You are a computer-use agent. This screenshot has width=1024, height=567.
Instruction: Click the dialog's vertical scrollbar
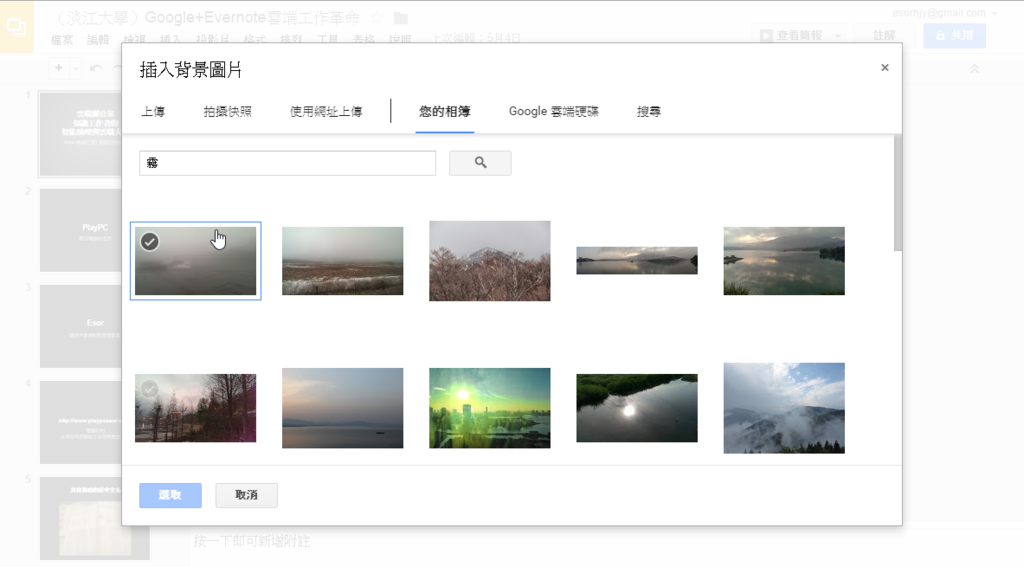coord(898,193)
